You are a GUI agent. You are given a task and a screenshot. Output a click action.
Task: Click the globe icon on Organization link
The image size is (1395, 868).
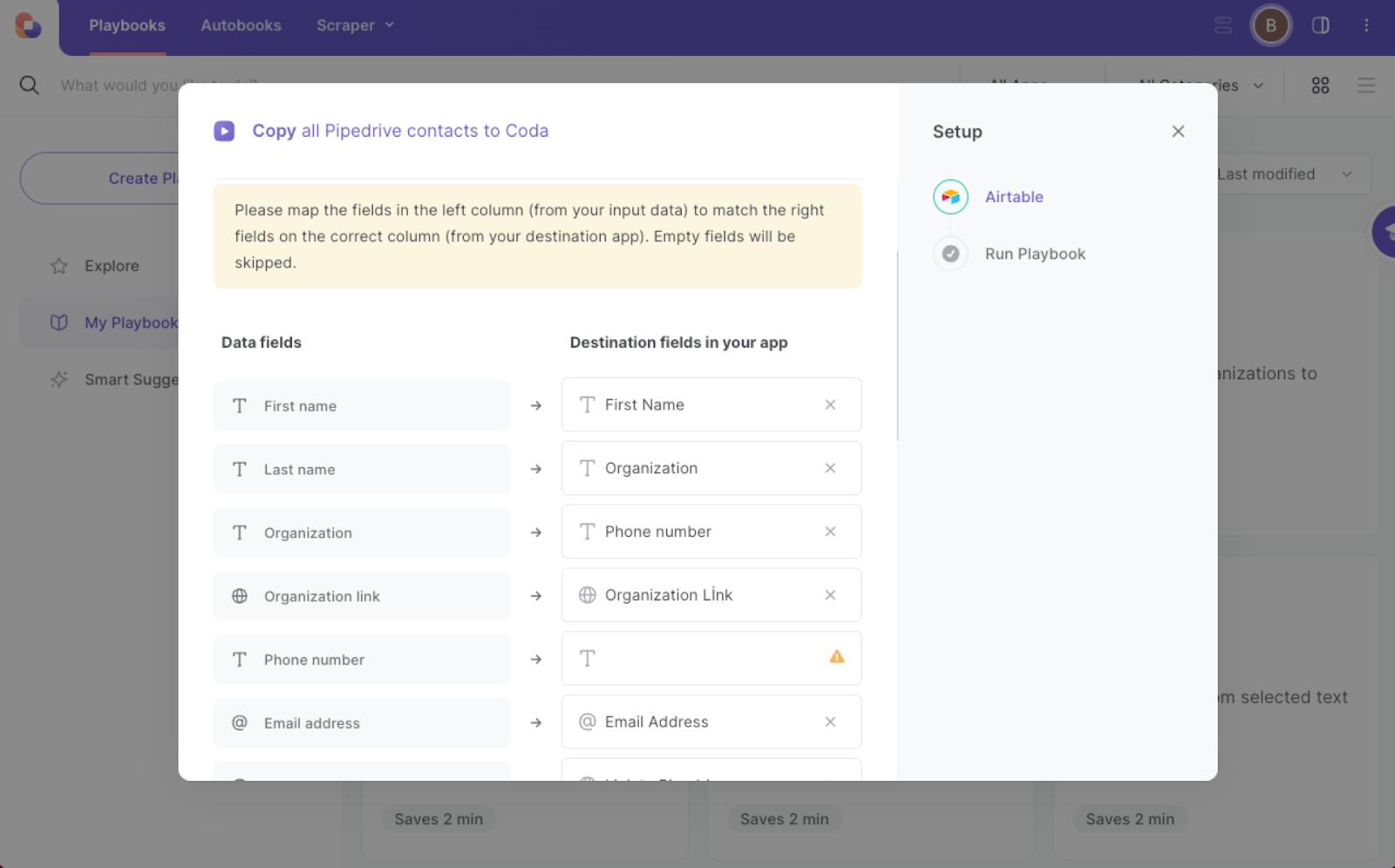[x=240, y=596]
